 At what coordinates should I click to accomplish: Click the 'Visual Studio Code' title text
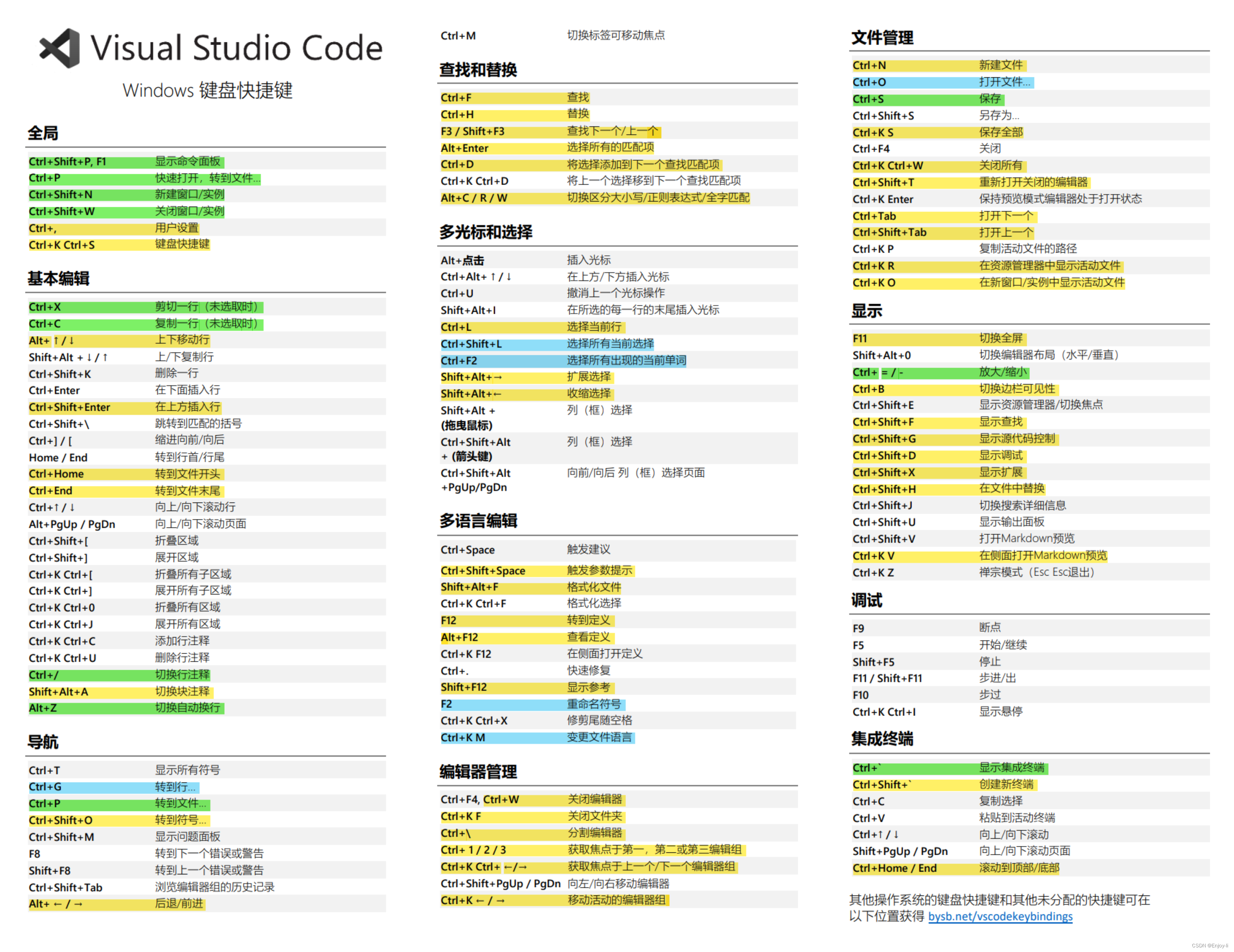(237, 47)
